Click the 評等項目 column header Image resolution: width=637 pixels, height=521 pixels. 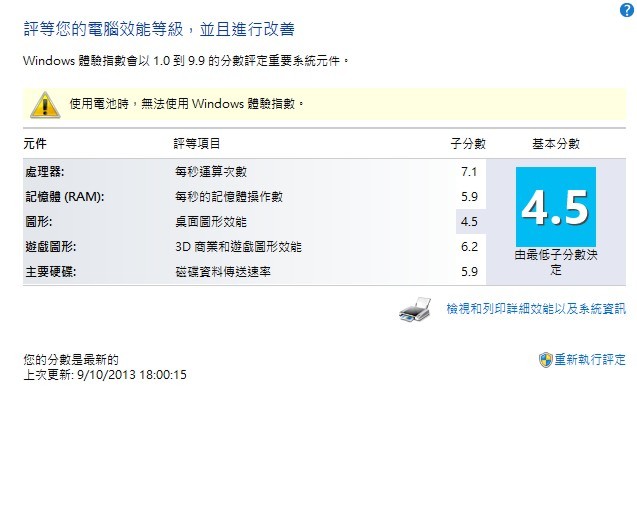(x=197, y=143)
